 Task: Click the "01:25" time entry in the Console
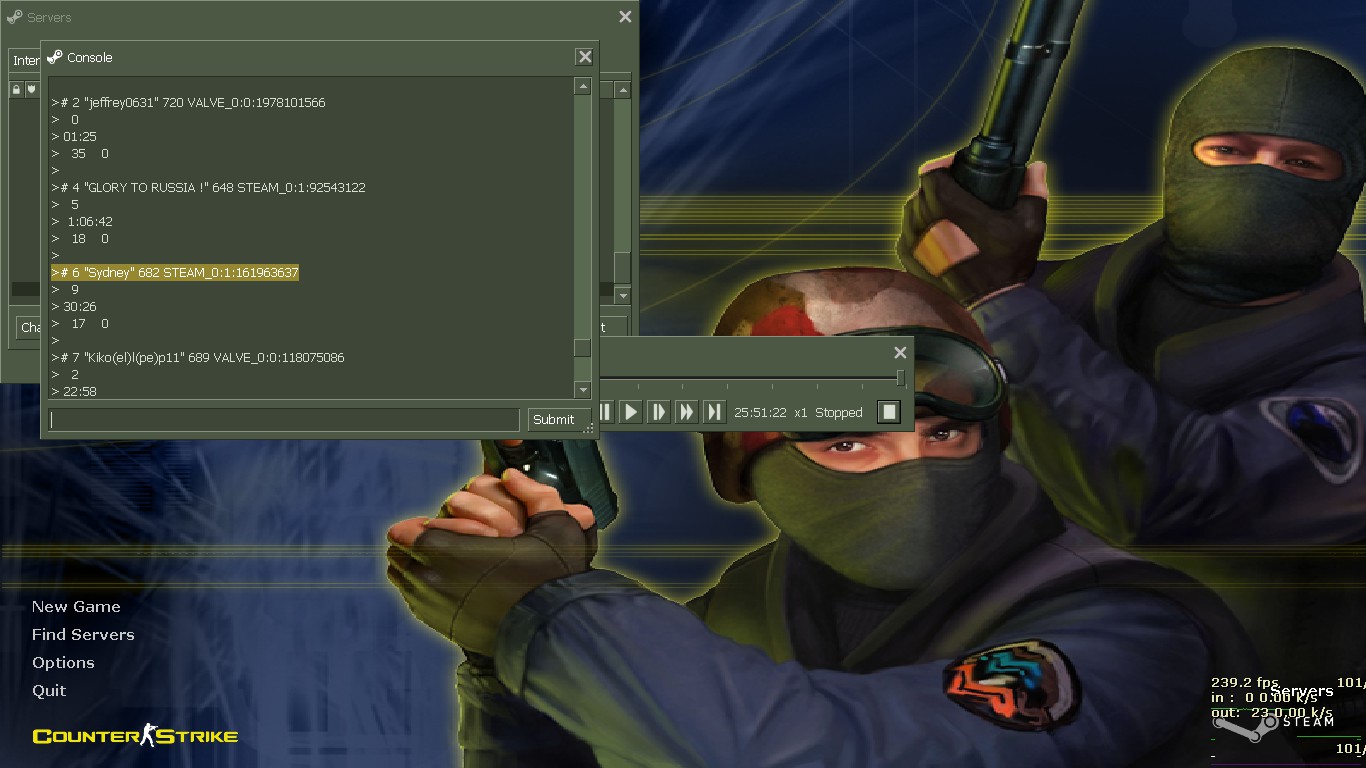pos(80,137)
